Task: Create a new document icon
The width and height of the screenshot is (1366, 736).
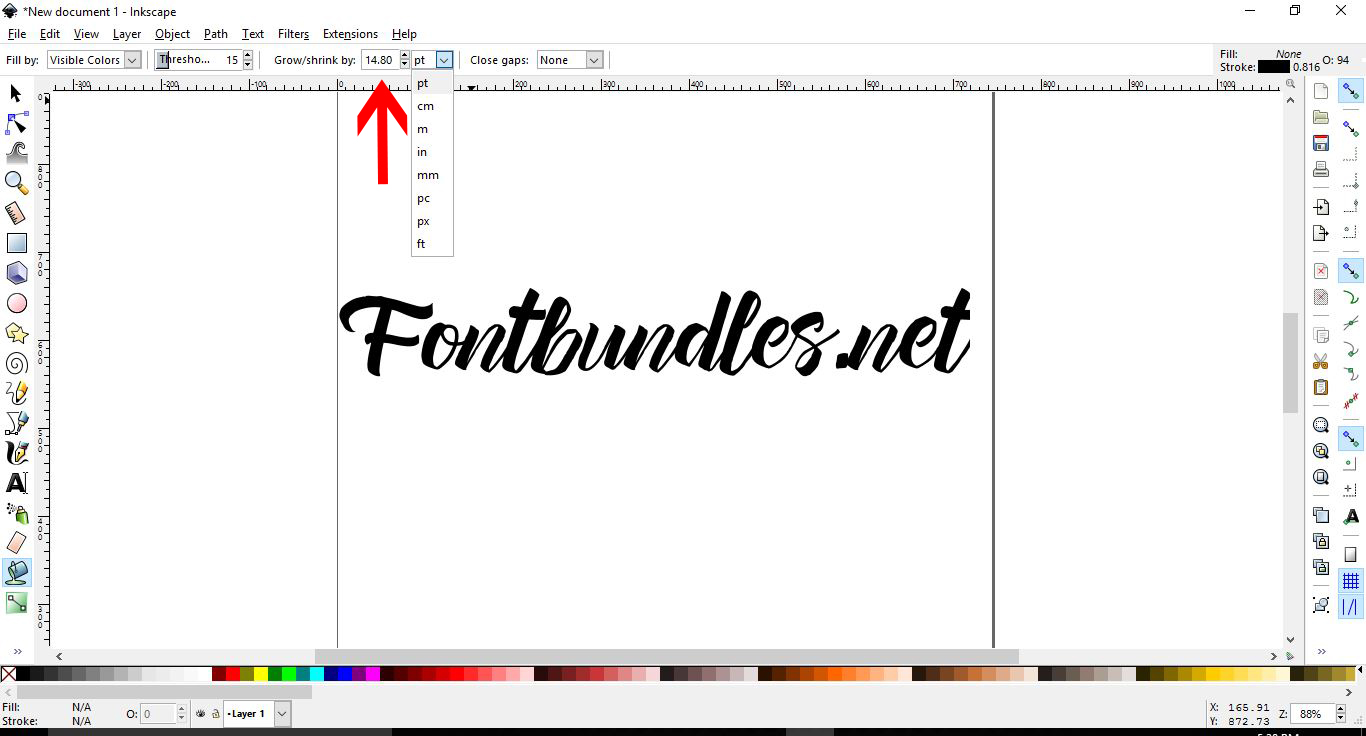Action: click(x=1321, y=91)
